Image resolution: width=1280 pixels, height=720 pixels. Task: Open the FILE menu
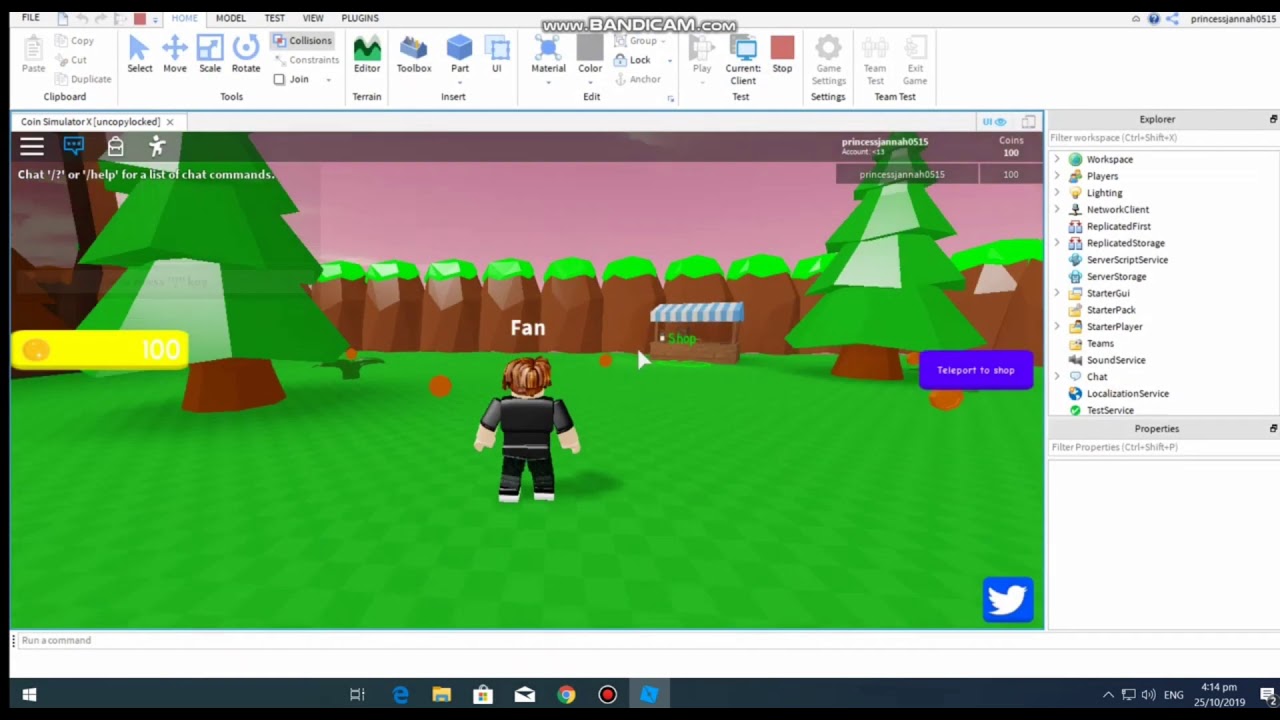(31, 18)
